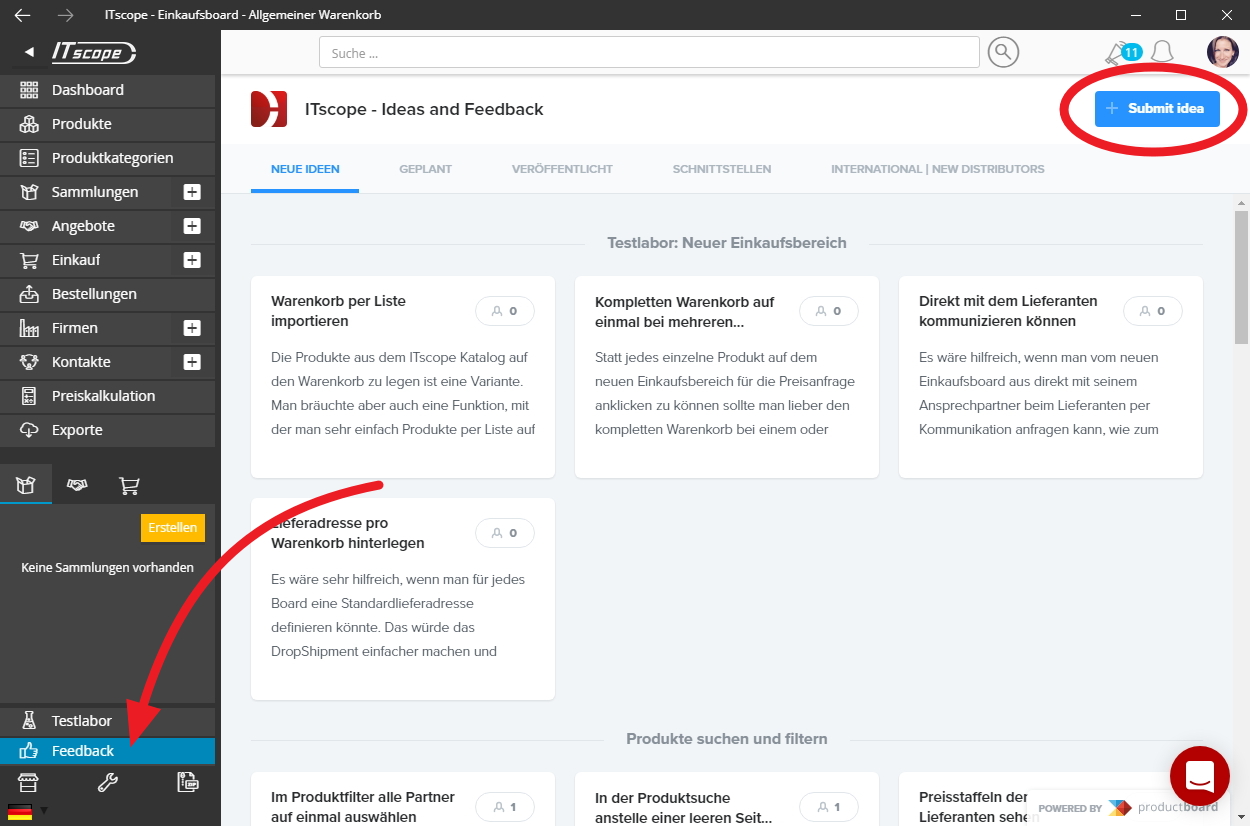Vote on 'In der Produktsuche anstelle' idea
The height and width of the screenshot is (826, 1250).
click(829, 807)
